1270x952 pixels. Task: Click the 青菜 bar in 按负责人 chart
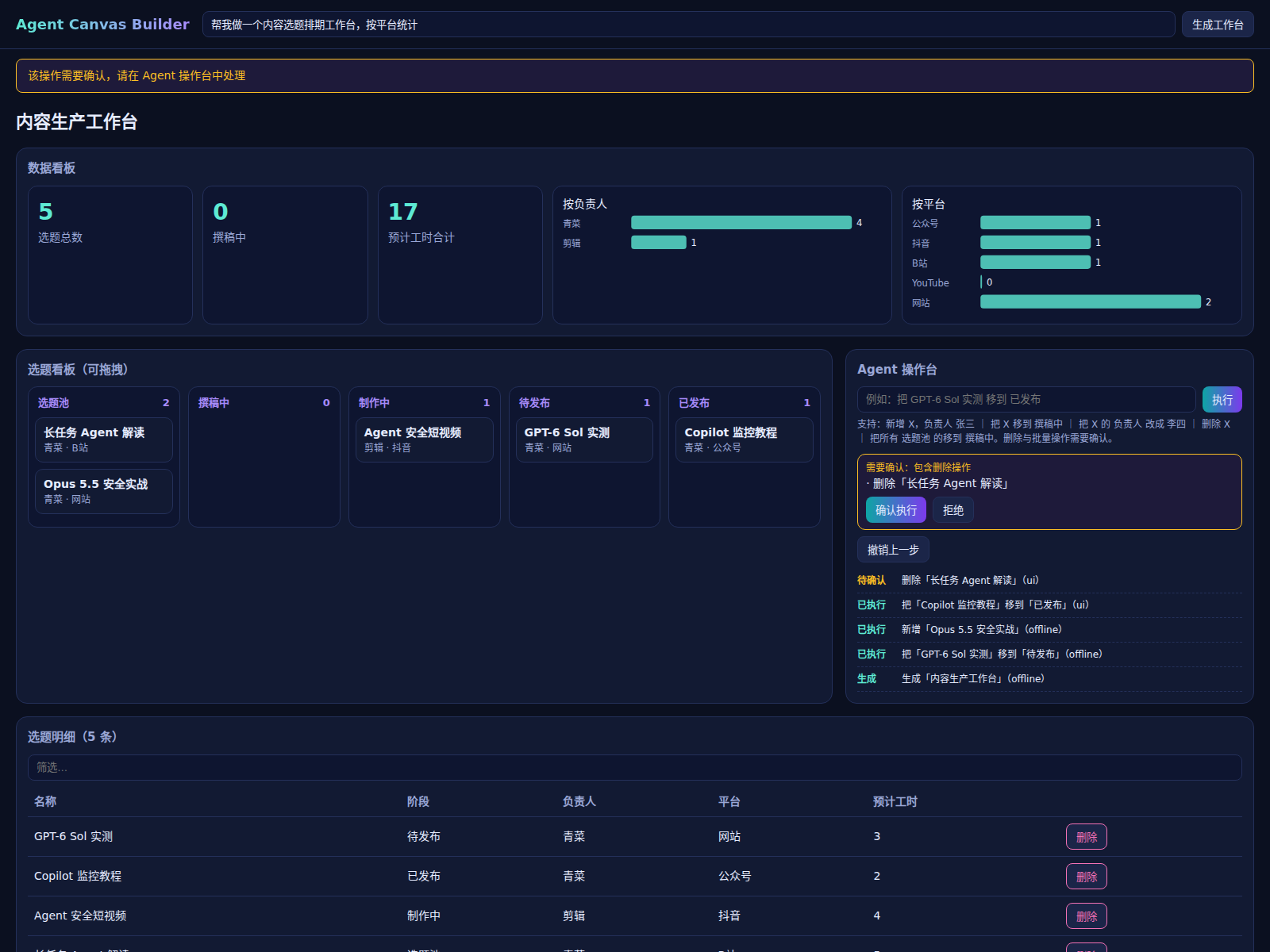click(x=741, y=222)
